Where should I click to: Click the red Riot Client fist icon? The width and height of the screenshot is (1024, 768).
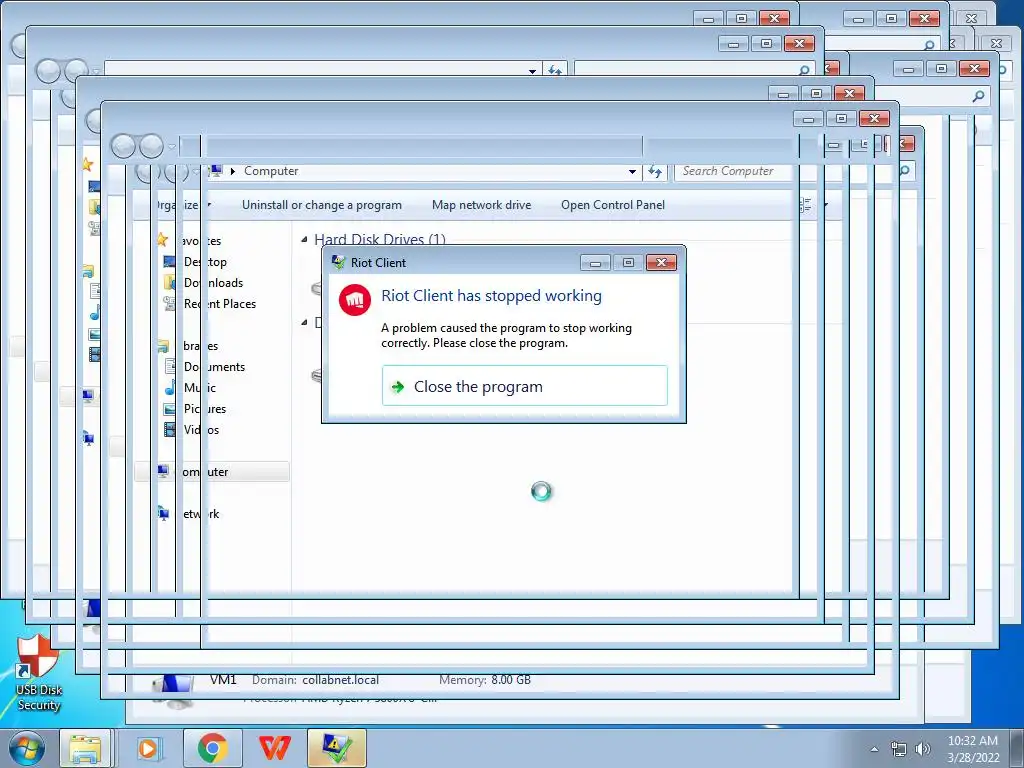click(355, 300)
